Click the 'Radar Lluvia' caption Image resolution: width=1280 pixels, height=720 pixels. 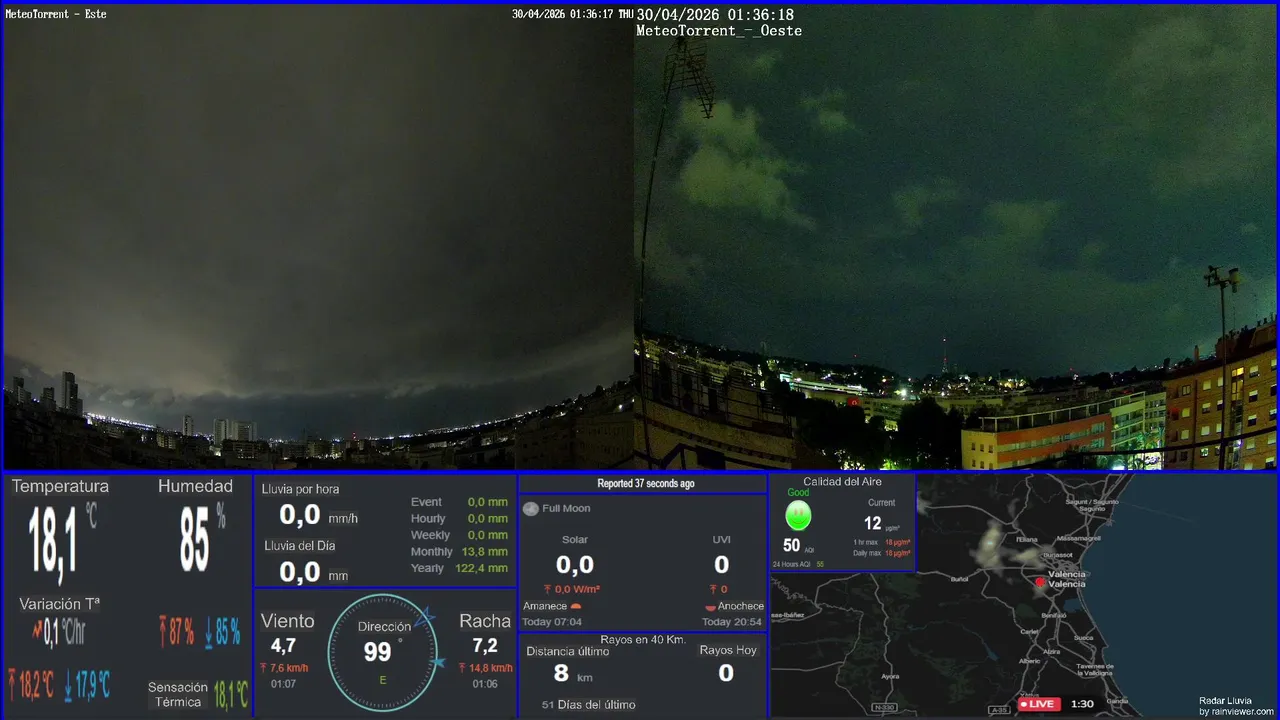[1224, 701]
